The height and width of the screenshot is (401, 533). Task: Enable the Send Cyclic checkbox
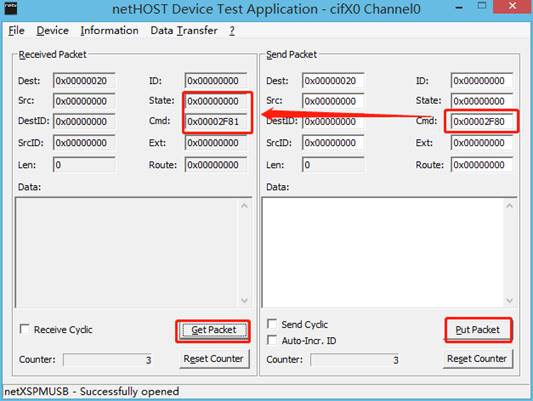click(x=272, y=324)
